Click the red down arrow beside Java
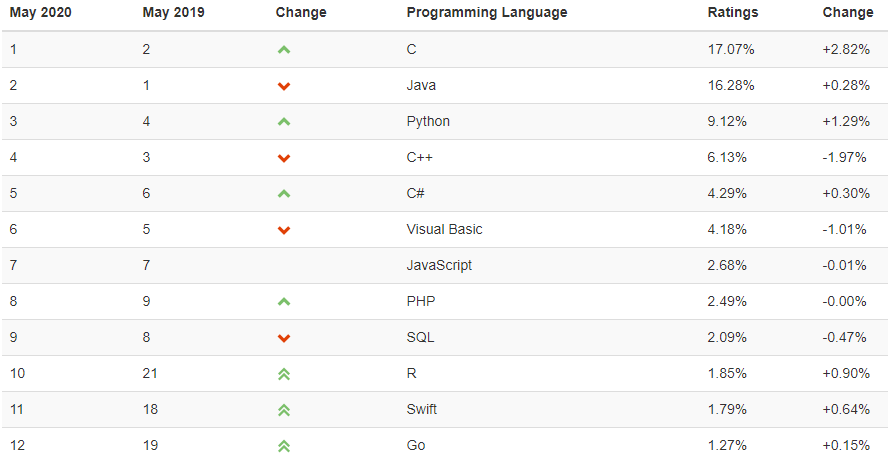 (283, 86)
